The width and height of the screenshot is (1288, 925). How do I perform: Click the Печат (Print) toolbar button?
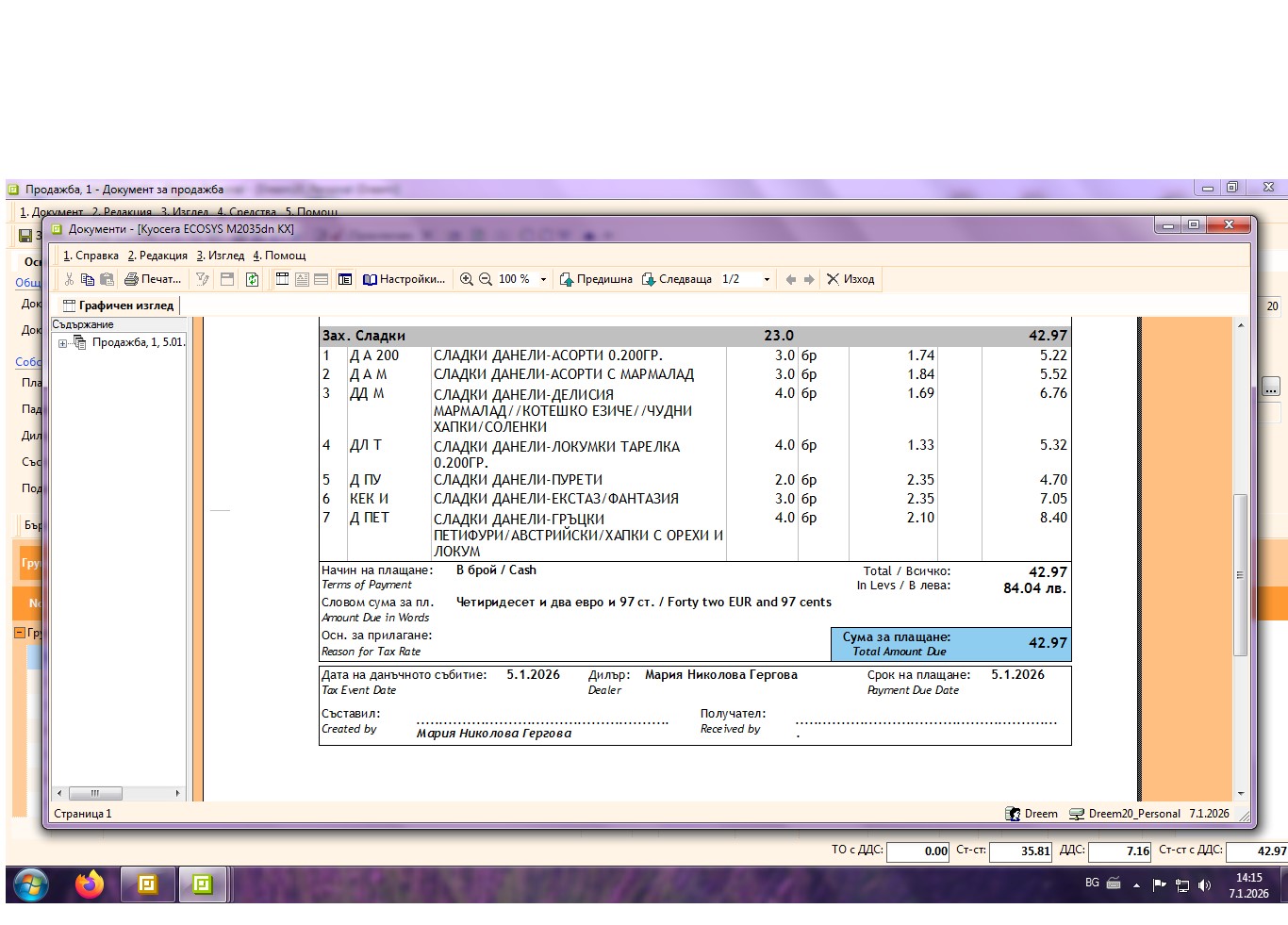pyautogui.click(x=153, y=279)
